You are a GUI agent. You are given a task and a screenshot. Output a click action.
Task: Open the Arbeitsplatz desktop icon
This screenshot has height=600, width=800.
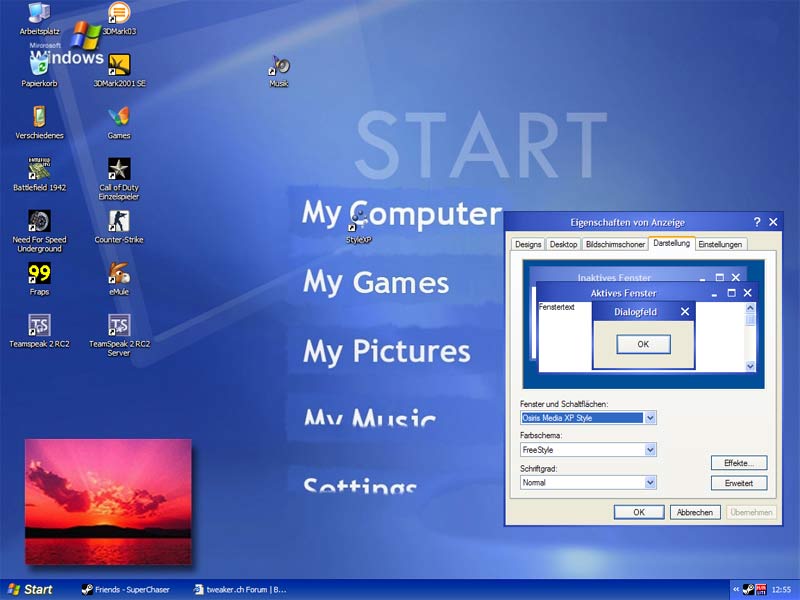tap(39, 14)
